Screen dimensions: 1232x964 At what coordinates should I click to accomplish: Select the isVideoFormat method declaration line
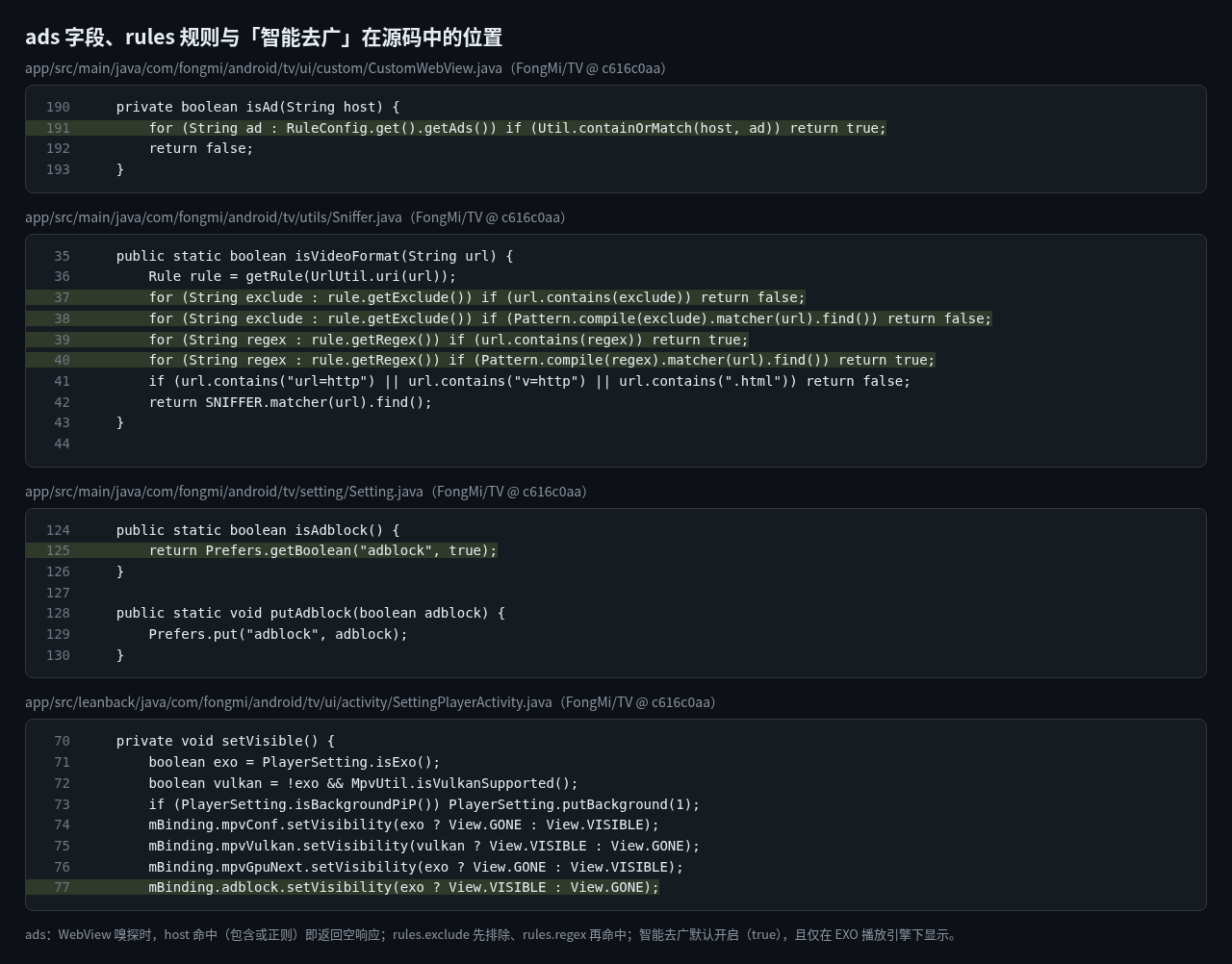314,256
